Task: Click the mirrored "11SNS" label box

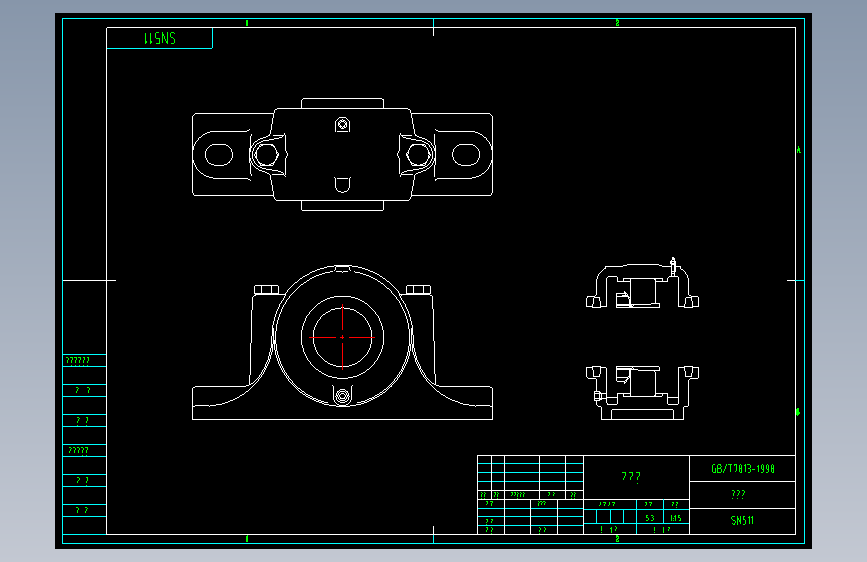Action: click(159, 38)
